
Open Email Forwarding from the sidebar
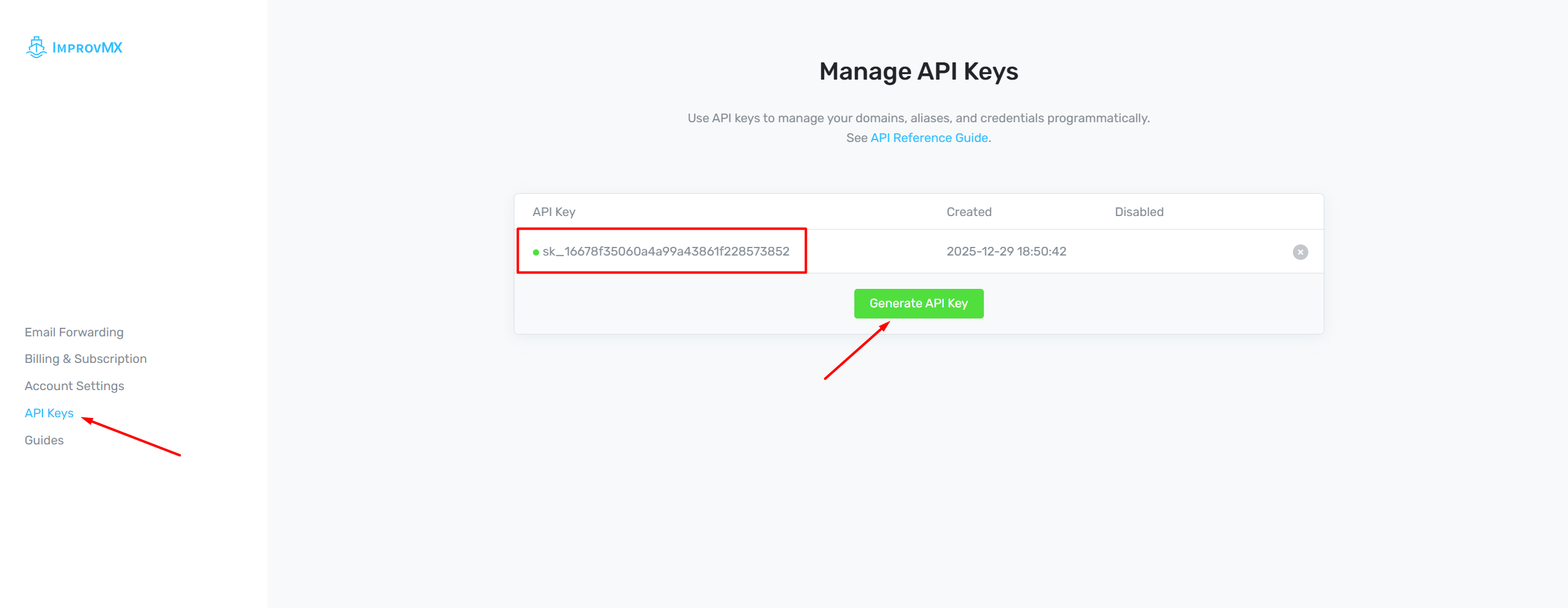(x=73, y=331)
